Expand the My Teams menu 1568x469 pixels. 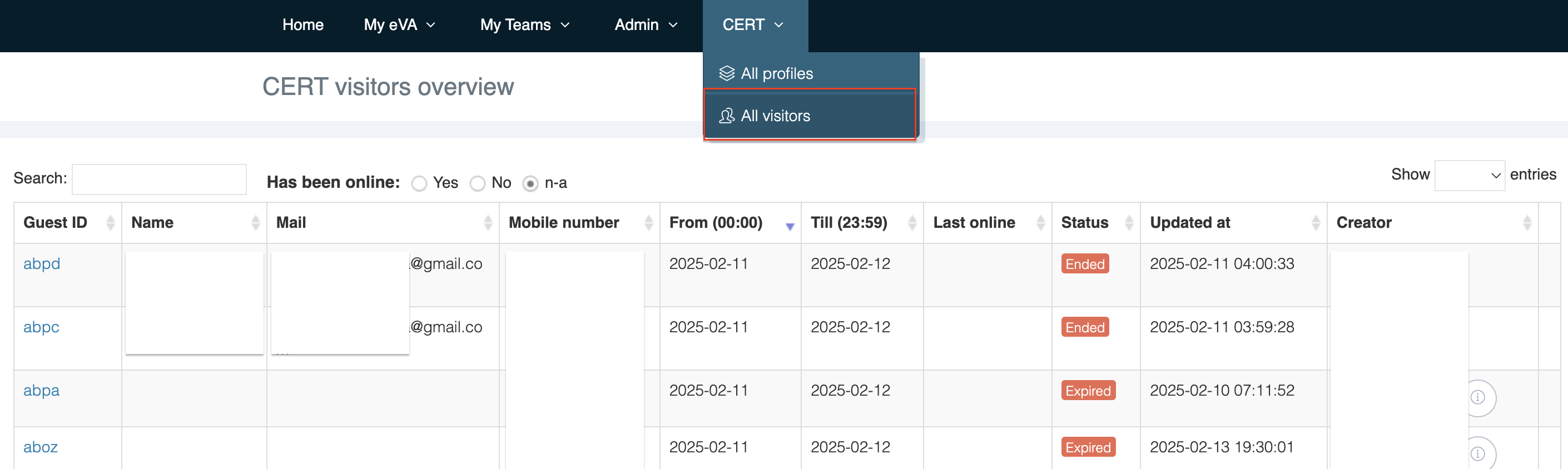(x=524, y=25)
